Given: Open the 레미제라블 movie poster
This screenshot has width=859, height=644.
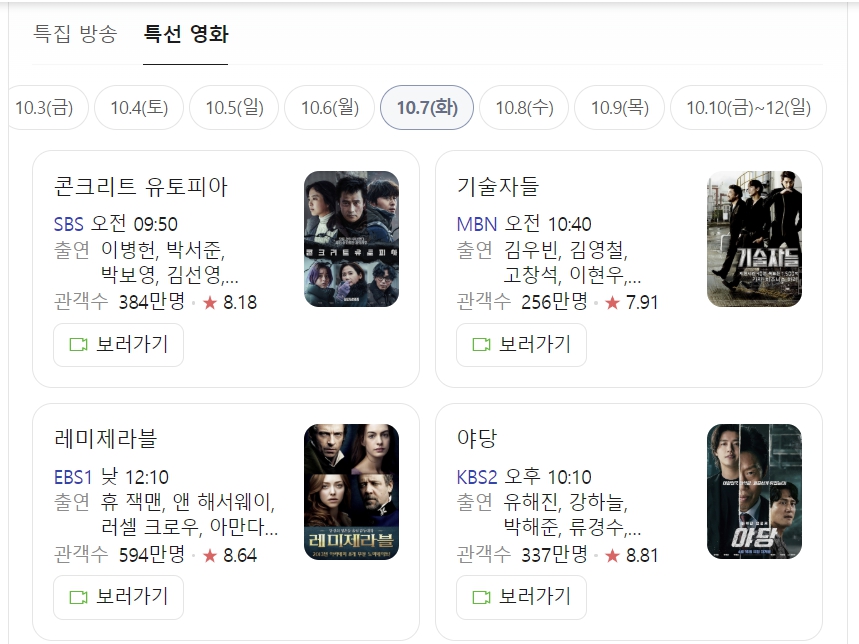Looking at the screenshot, I should pyautogui.click(x=352, y=492).
